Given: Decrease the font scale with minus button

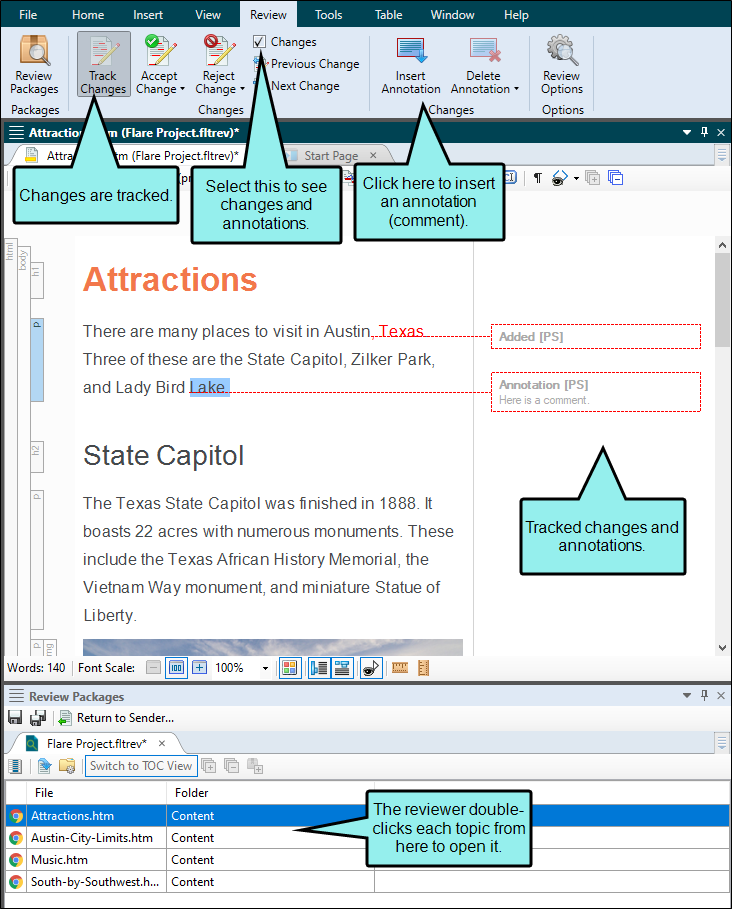Looking at the screenshot, I should 153,668.
